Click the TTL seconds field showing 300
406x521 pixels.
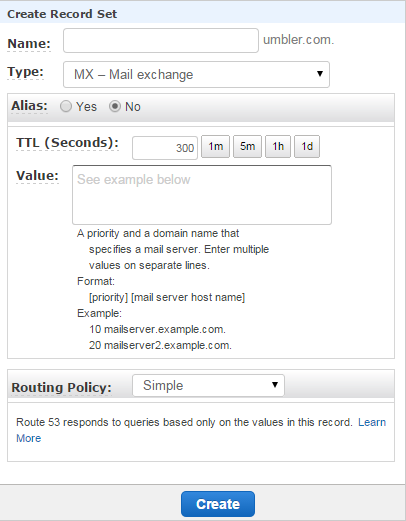(165, 148)
